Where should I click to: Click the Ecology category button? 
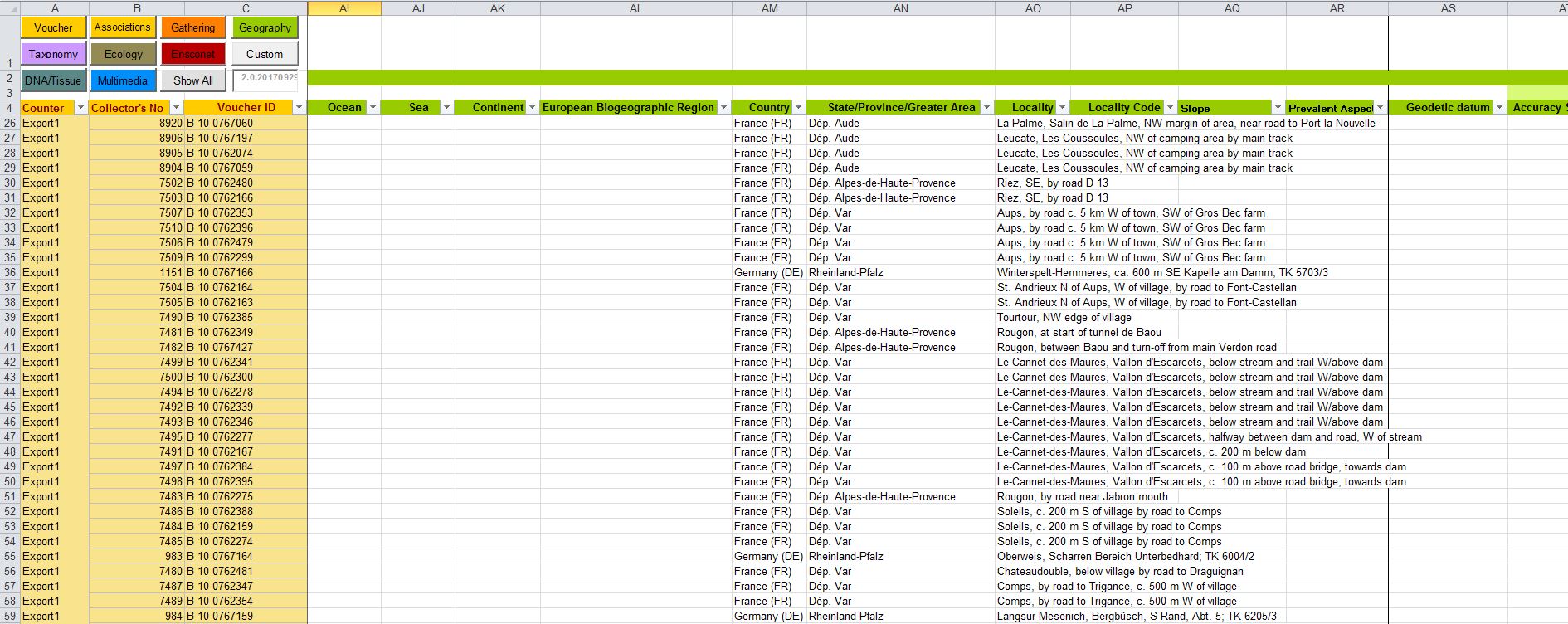123,54
